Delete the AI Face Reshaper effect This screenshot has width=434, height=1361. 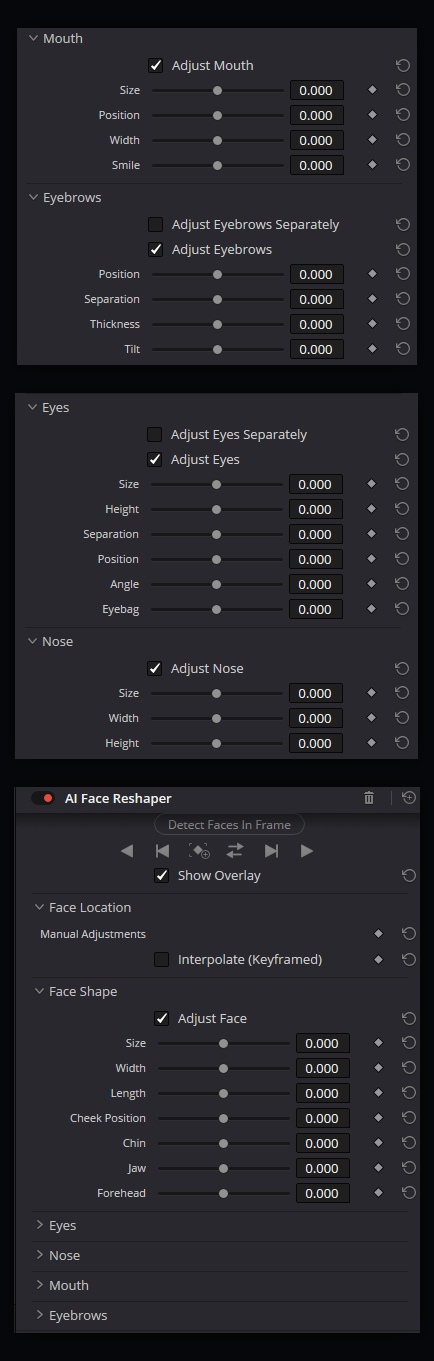pyautogui.click(x=369, y=798)
